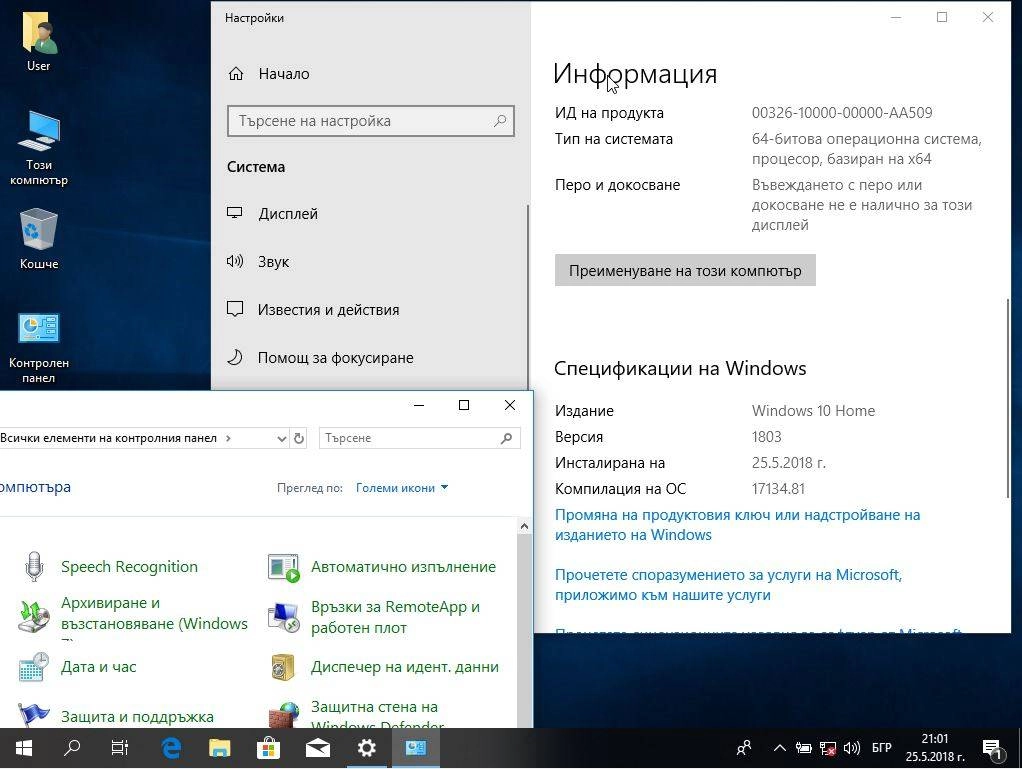Image resolution: width=1022 pixels, height=769 pixels.
Task: Show hidden tray icons chevron
Action: 780,748
